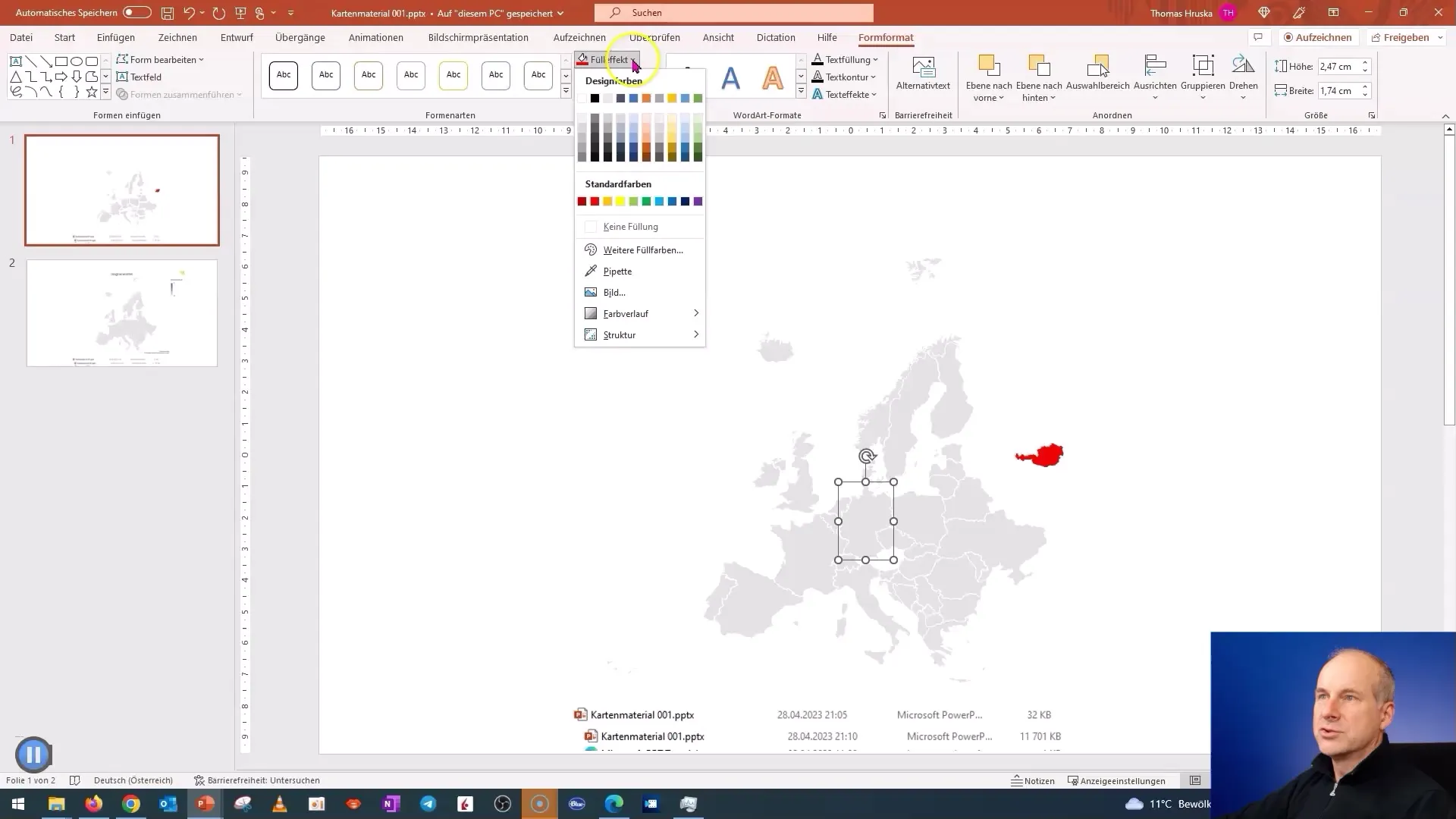Viewport: 1456px width, 819px height.
Task: Click the pause recording button
Action: (x=33, y=755)
